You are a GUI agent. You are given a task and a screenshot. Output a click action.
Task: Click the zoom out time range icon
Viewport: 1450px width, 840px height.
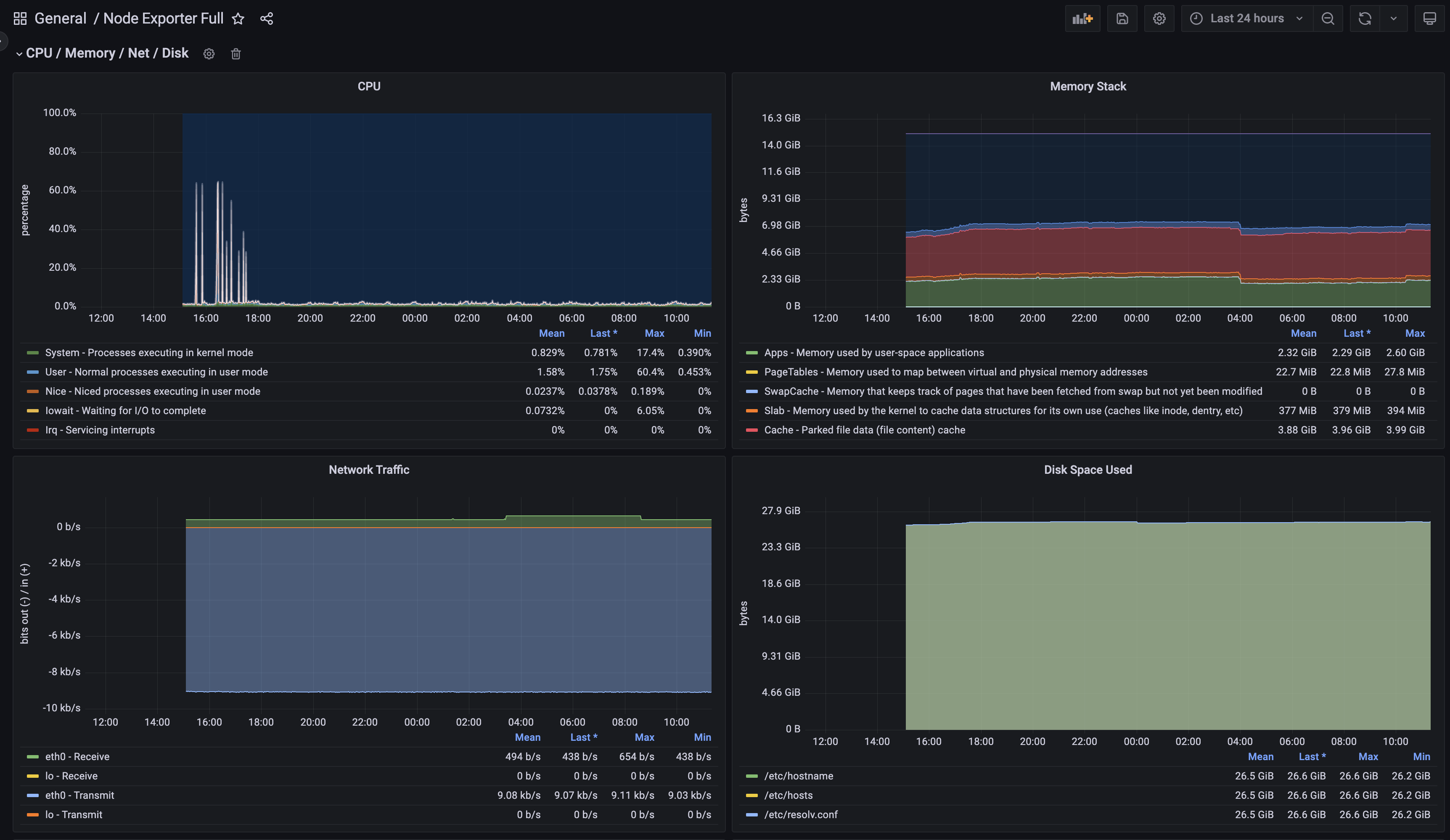point(1328,18)
